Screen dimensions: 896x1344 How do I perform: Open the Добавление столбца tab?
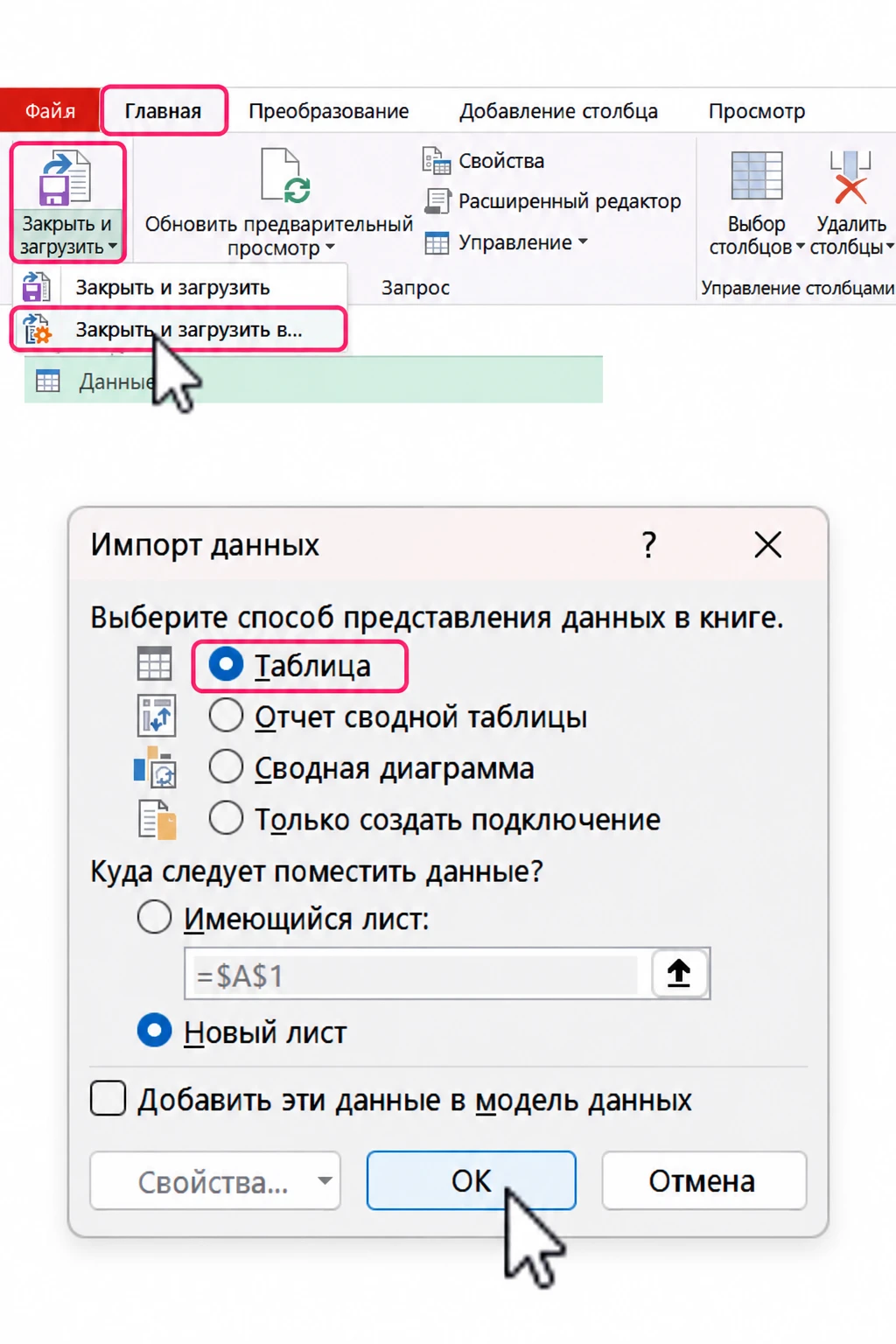click(x=558, y=111)
